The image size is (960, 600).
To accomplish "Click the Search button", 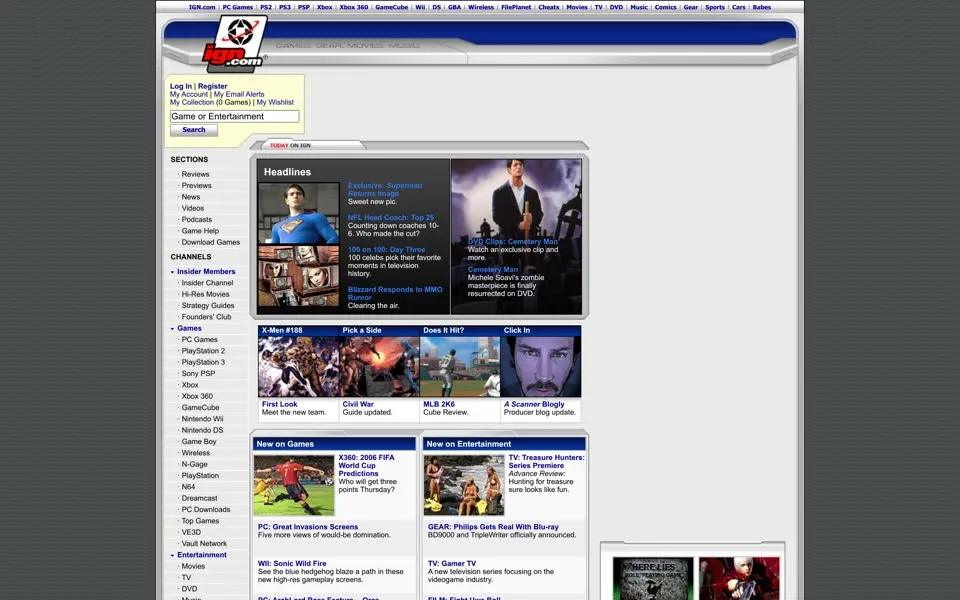I will (193, 130).
